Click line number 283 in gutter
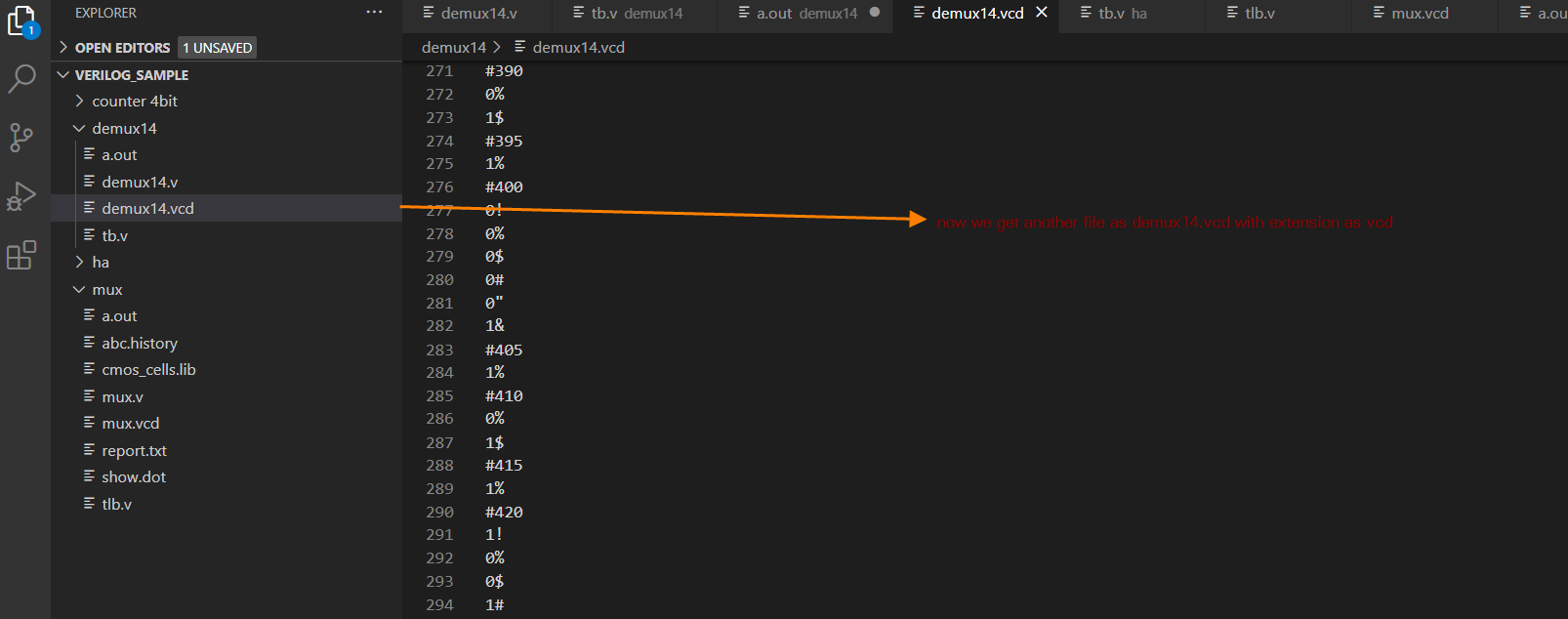The image size is (1568, 619). click(x=439, y=350)
